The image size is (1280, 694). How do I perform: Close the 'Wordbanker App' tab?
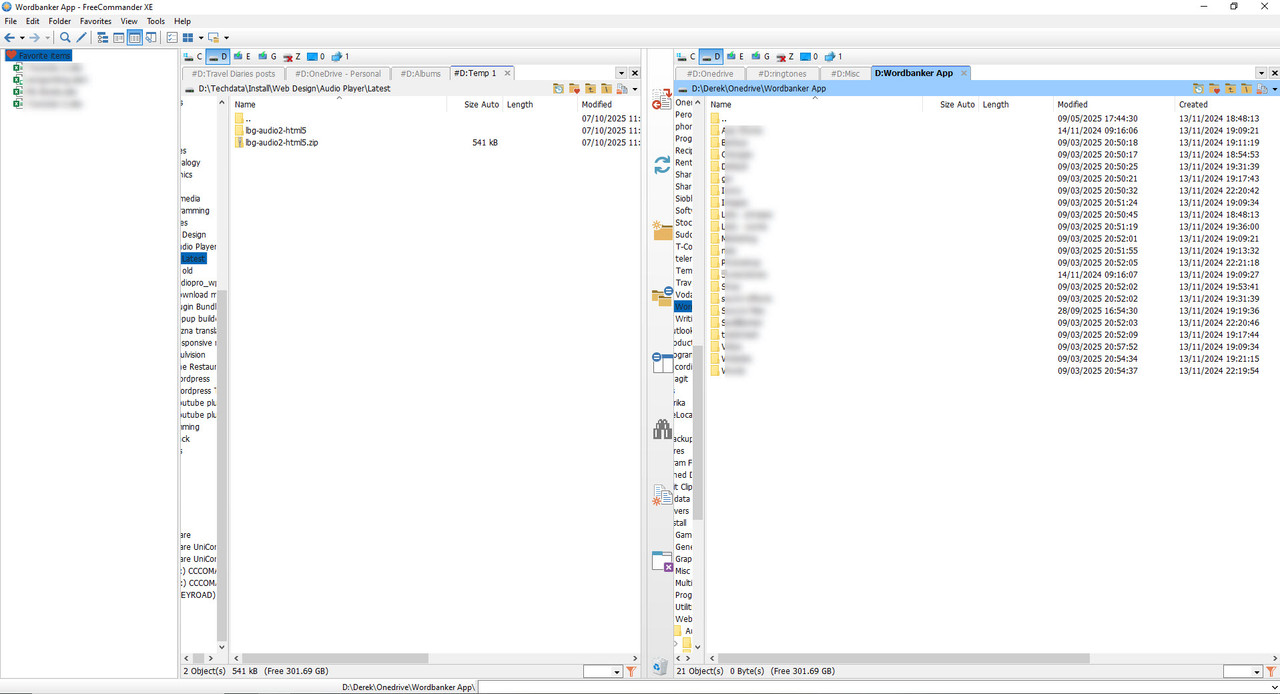click(x=964, y=73)
